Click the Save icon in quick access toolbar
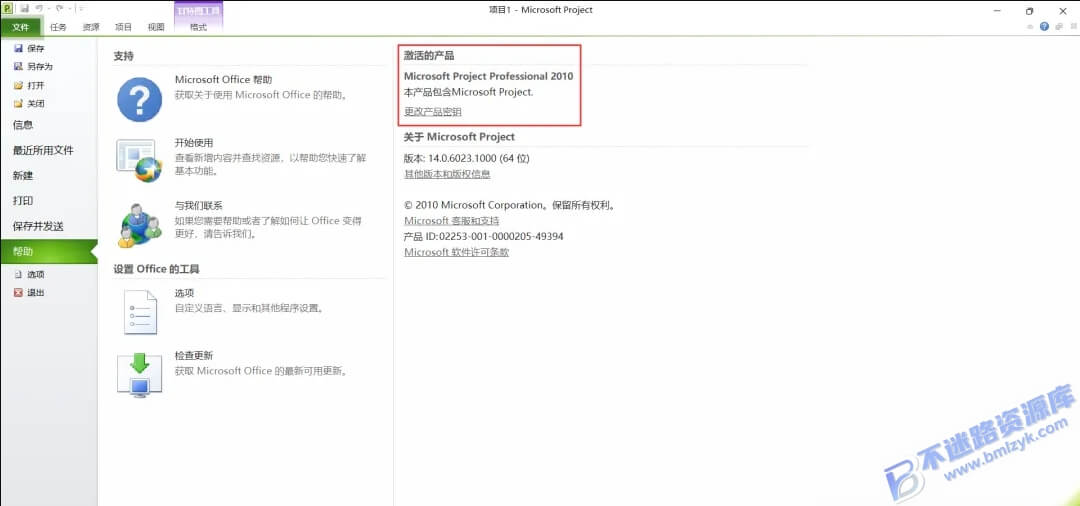The height and width of the screenshot is (506, 1080). (x=24, y=8)
